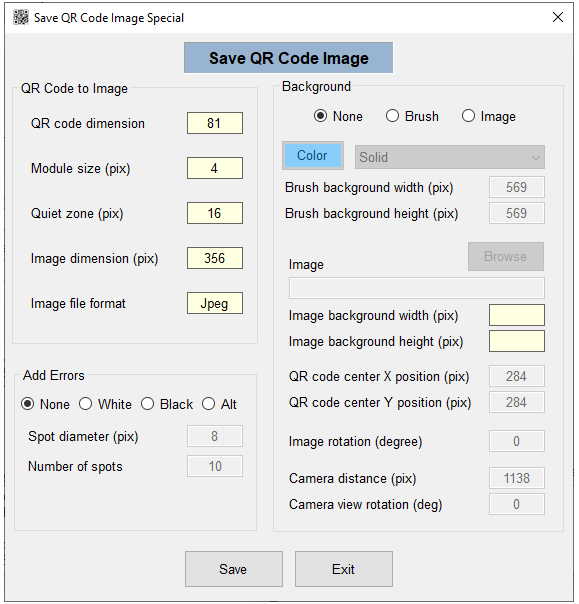
Task: Close the Save QR Code Image Special window
Action: pyautogui.click(x=557, y=17)
